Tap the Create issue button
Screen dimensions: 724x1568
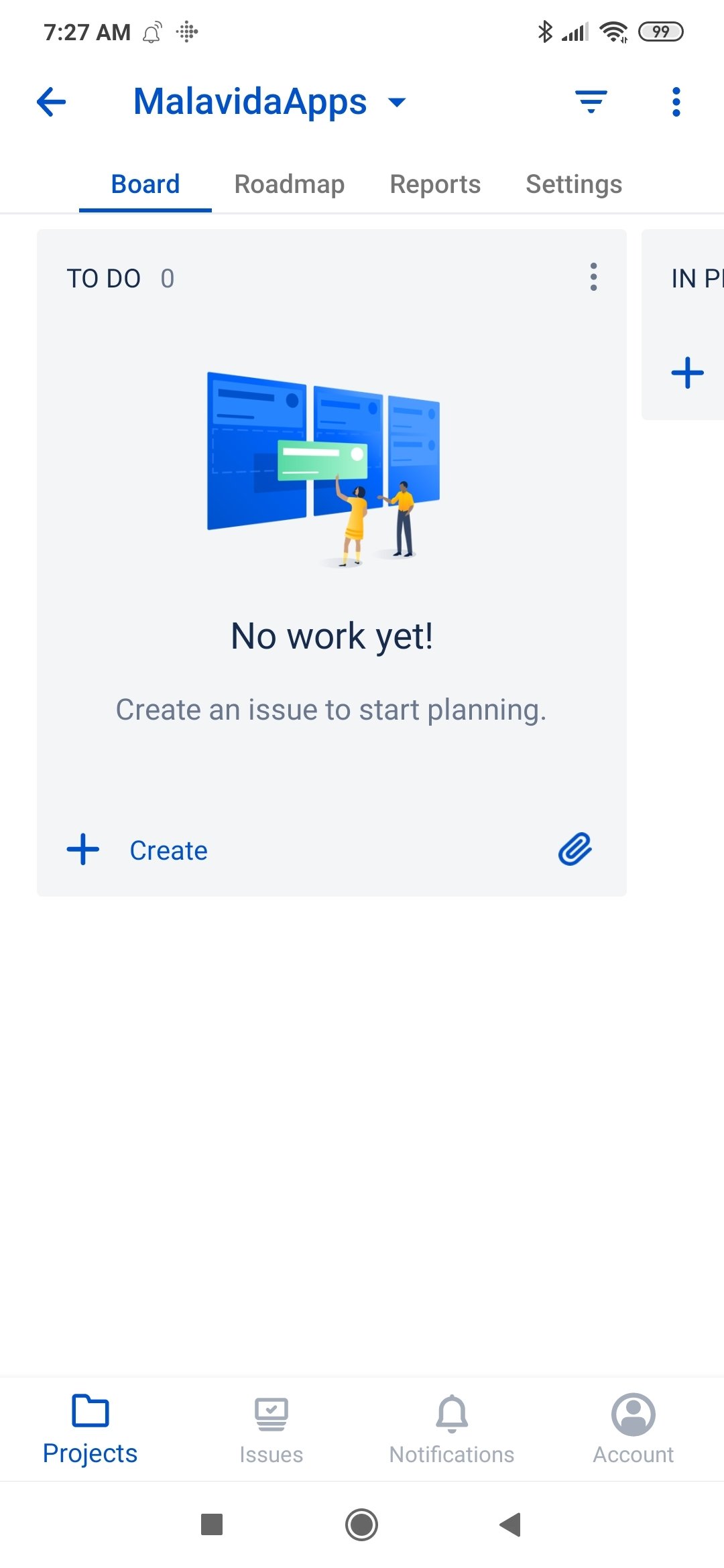coord(137,850)
